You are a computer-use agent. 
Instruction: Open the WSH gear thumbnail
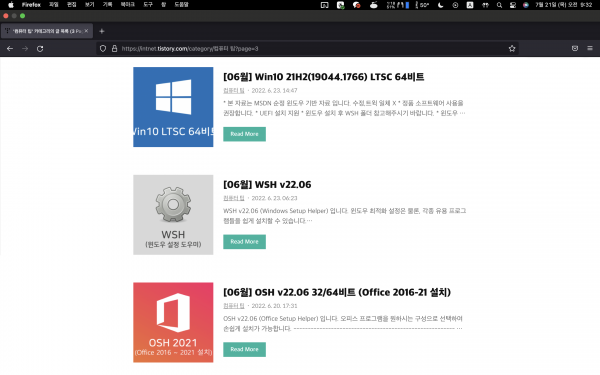coord(173,215)
